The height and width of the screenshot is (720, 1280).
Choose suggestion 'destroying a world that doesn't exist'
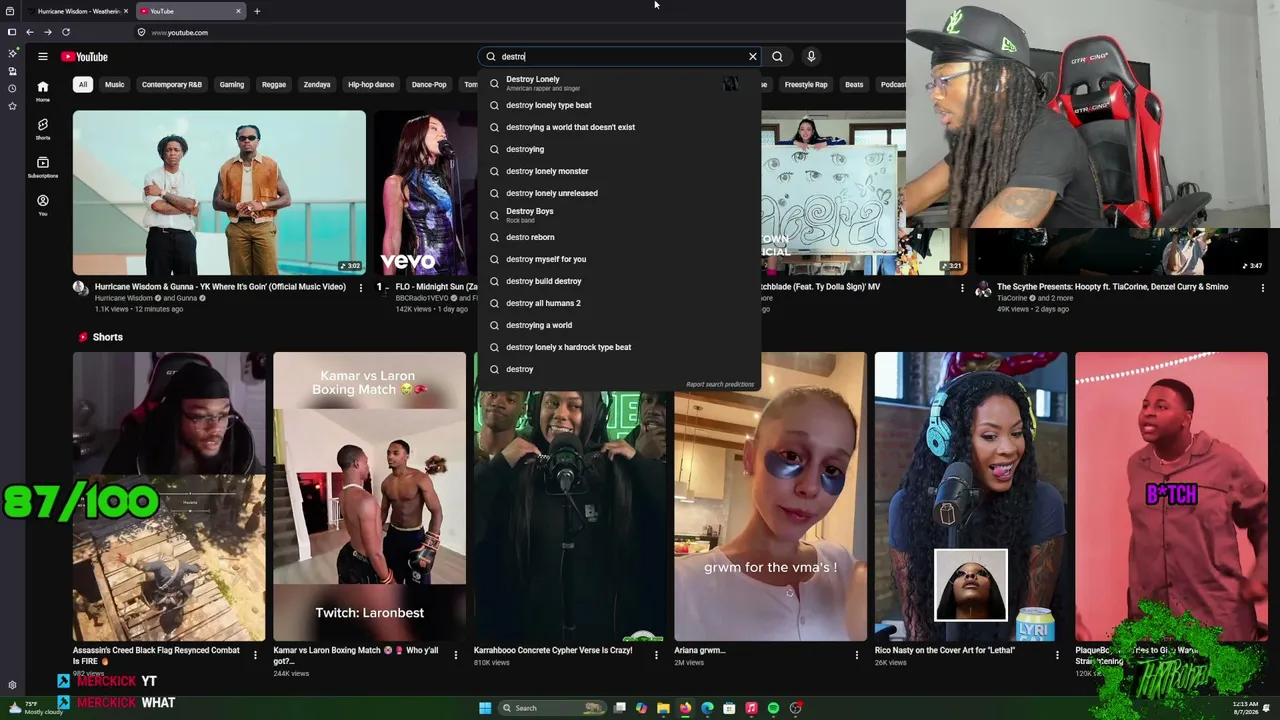tap(619, 127)
